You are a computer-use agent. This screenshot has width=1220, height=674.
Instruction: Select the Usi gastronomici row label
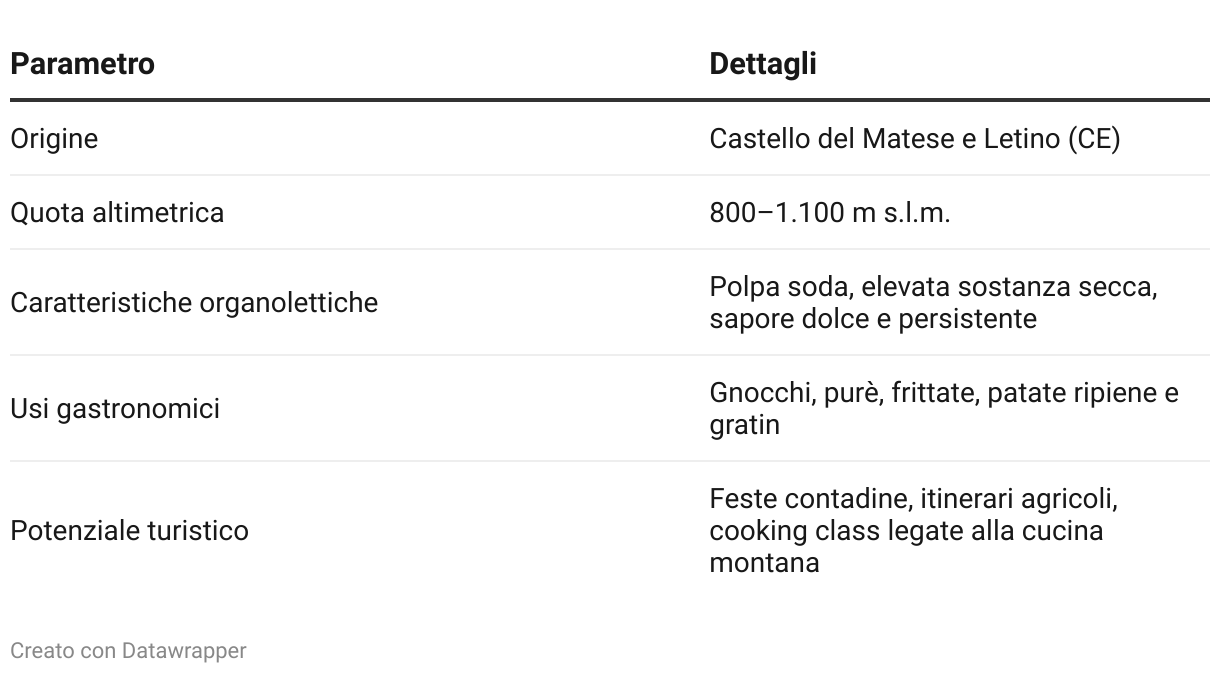click(115, 409)
